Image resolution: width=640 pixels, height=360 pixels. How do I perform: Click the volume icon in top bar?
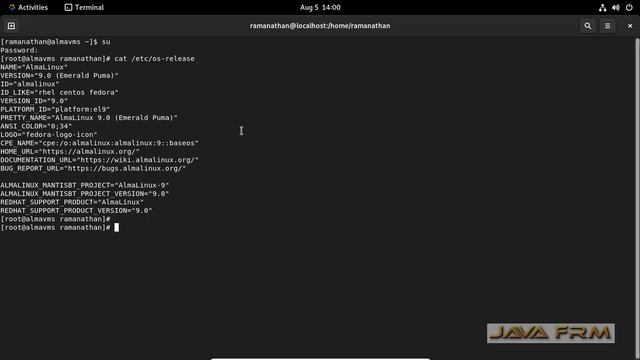[616, 7]
